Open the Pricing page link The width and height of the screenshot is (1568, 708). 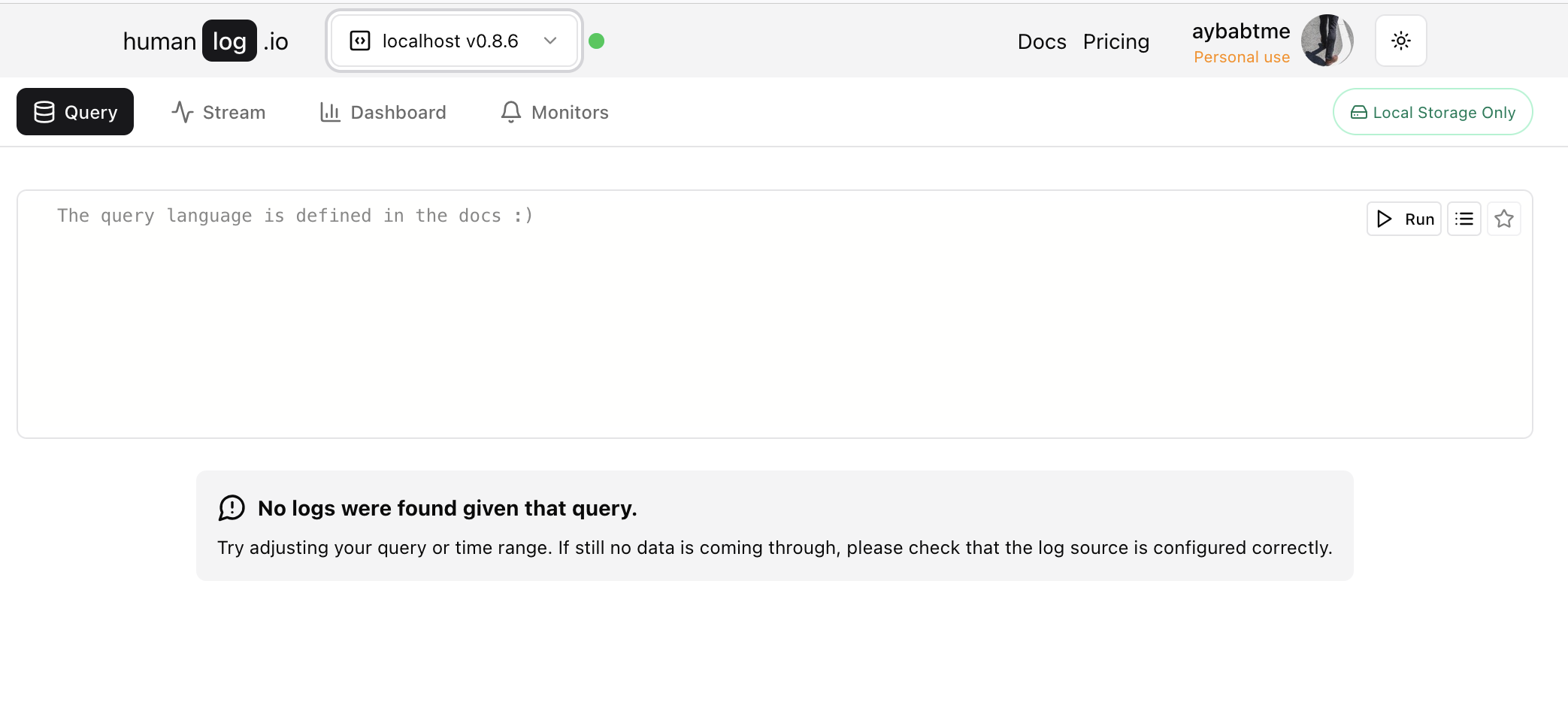click(x=1116, y=41)
